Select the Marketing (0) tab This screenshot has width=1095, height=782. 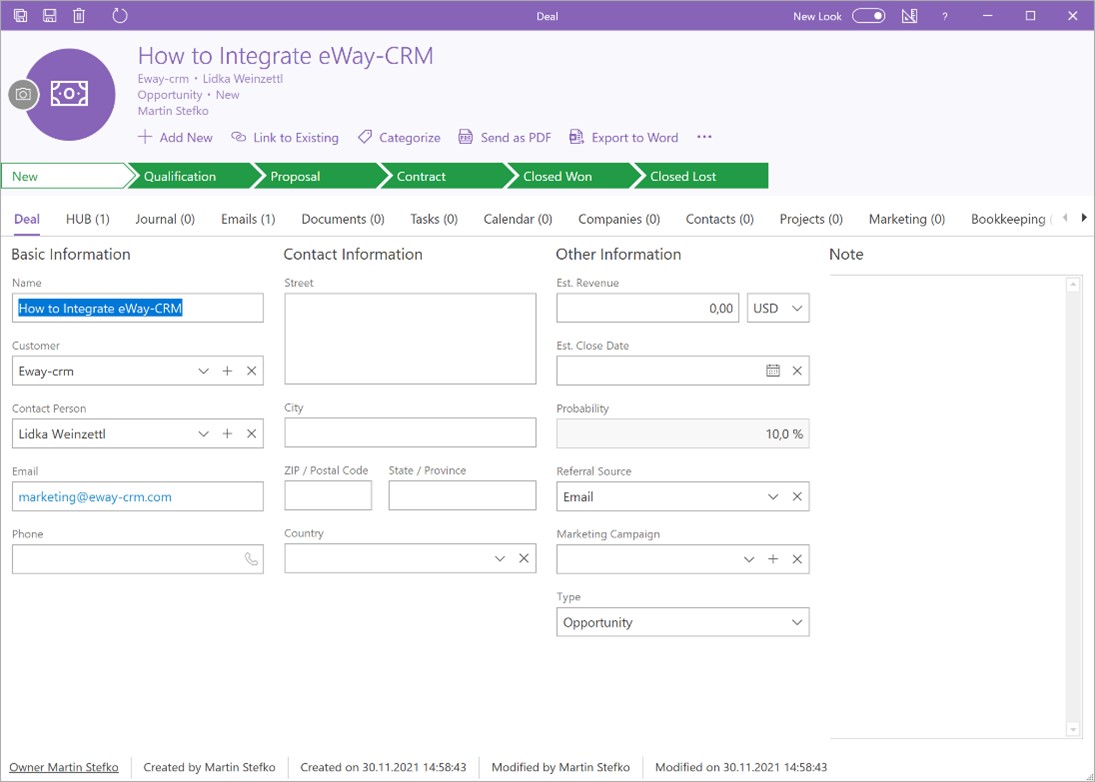click(x=906, y=219)
